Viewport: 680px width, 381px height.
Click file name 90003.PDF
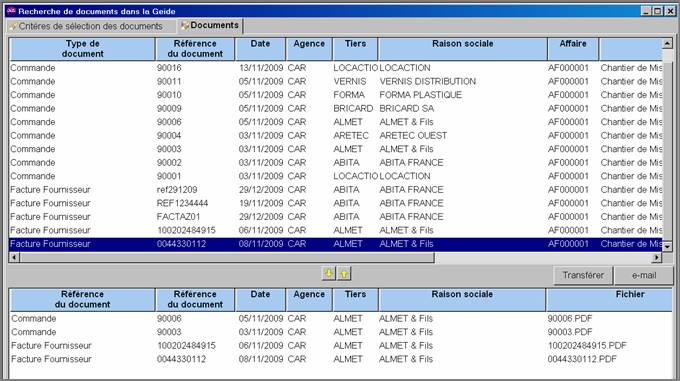click(x=569, y=332)
